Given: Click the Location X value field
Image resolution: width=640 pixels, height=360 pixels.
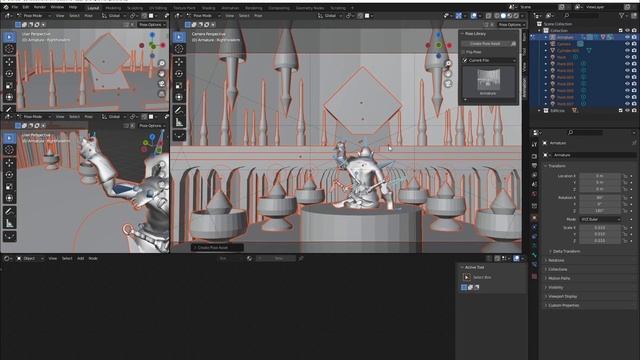Looking at the screenshot, I should click(600, 176).
